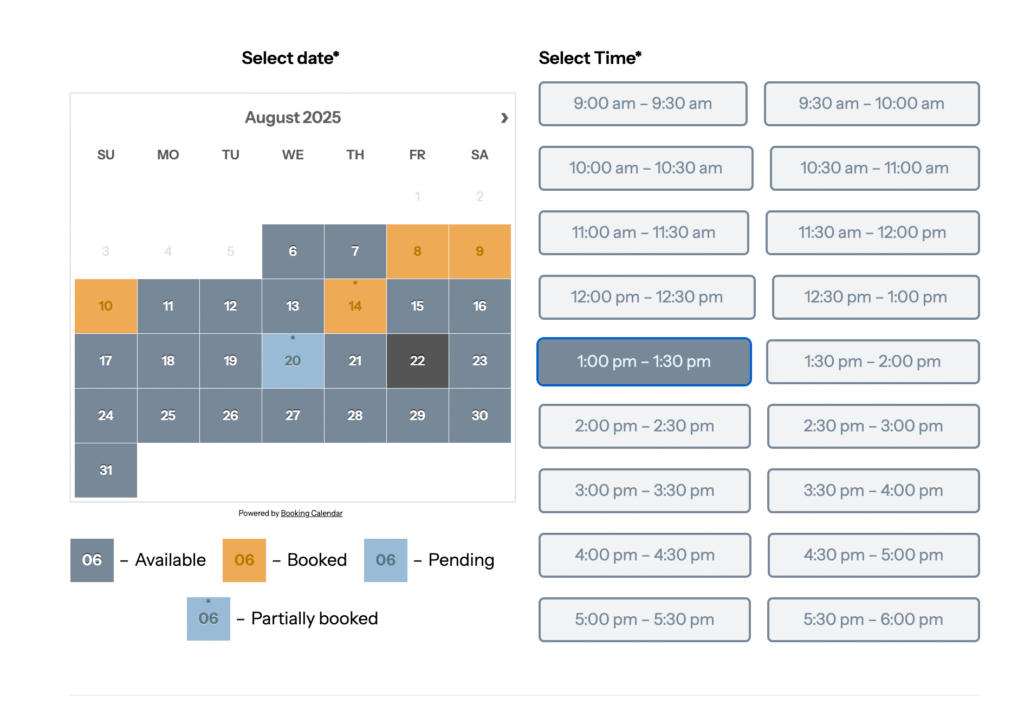Screen dimensions: 1024x710
Task: Pick partially booked date August 20
Action: (292, 361)
